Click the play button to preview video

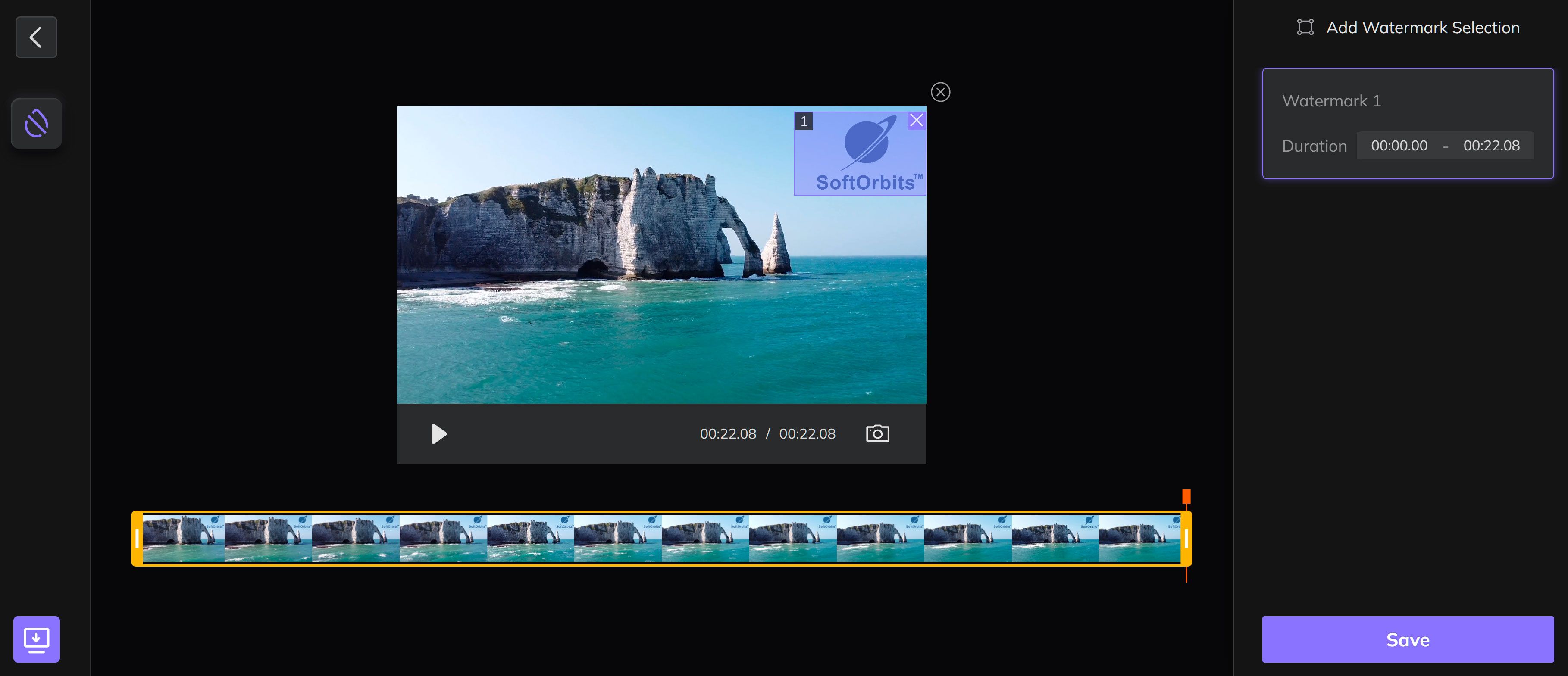coord(438,432)
